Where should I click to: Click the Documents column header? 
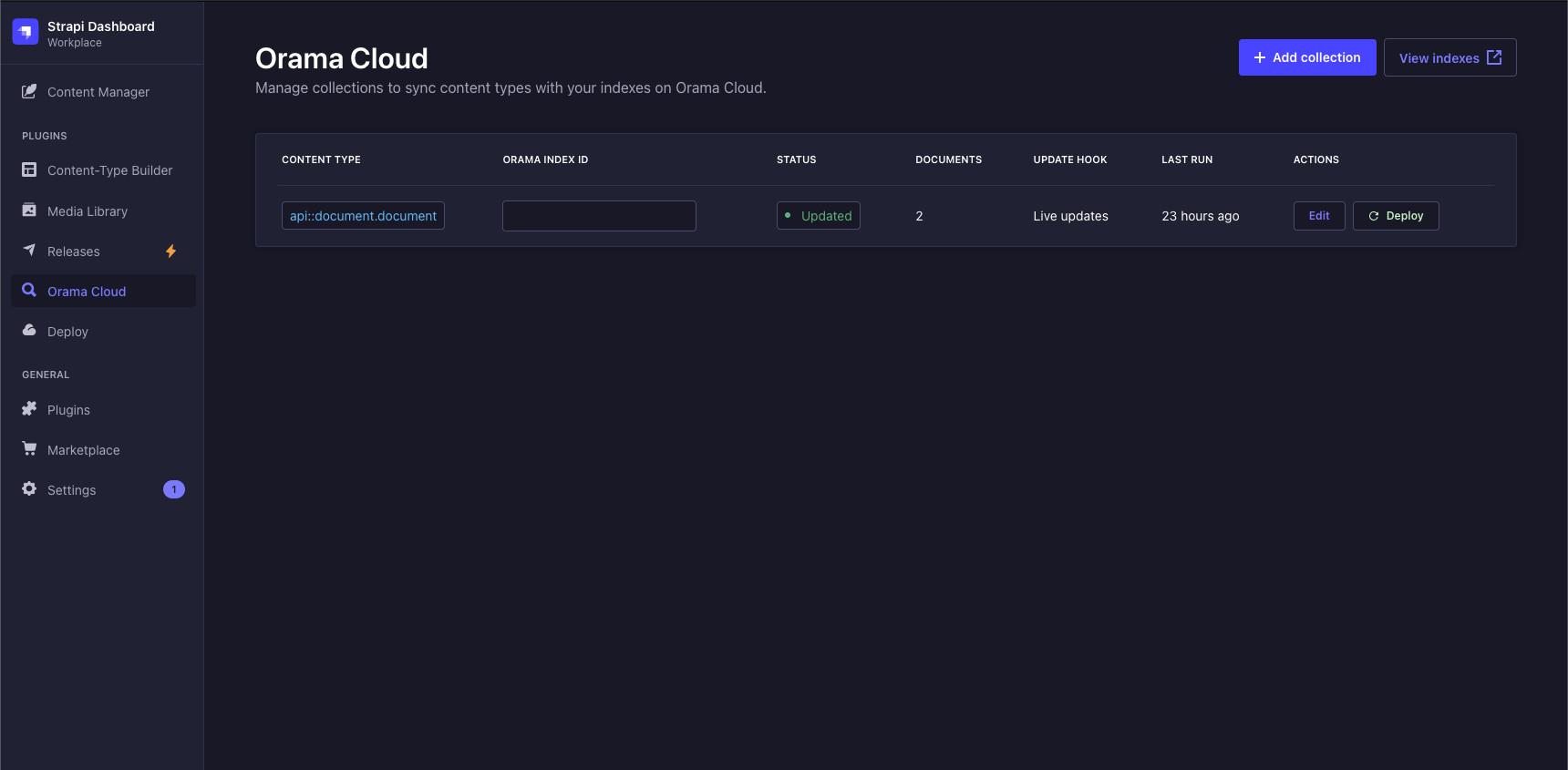(949, 159)
